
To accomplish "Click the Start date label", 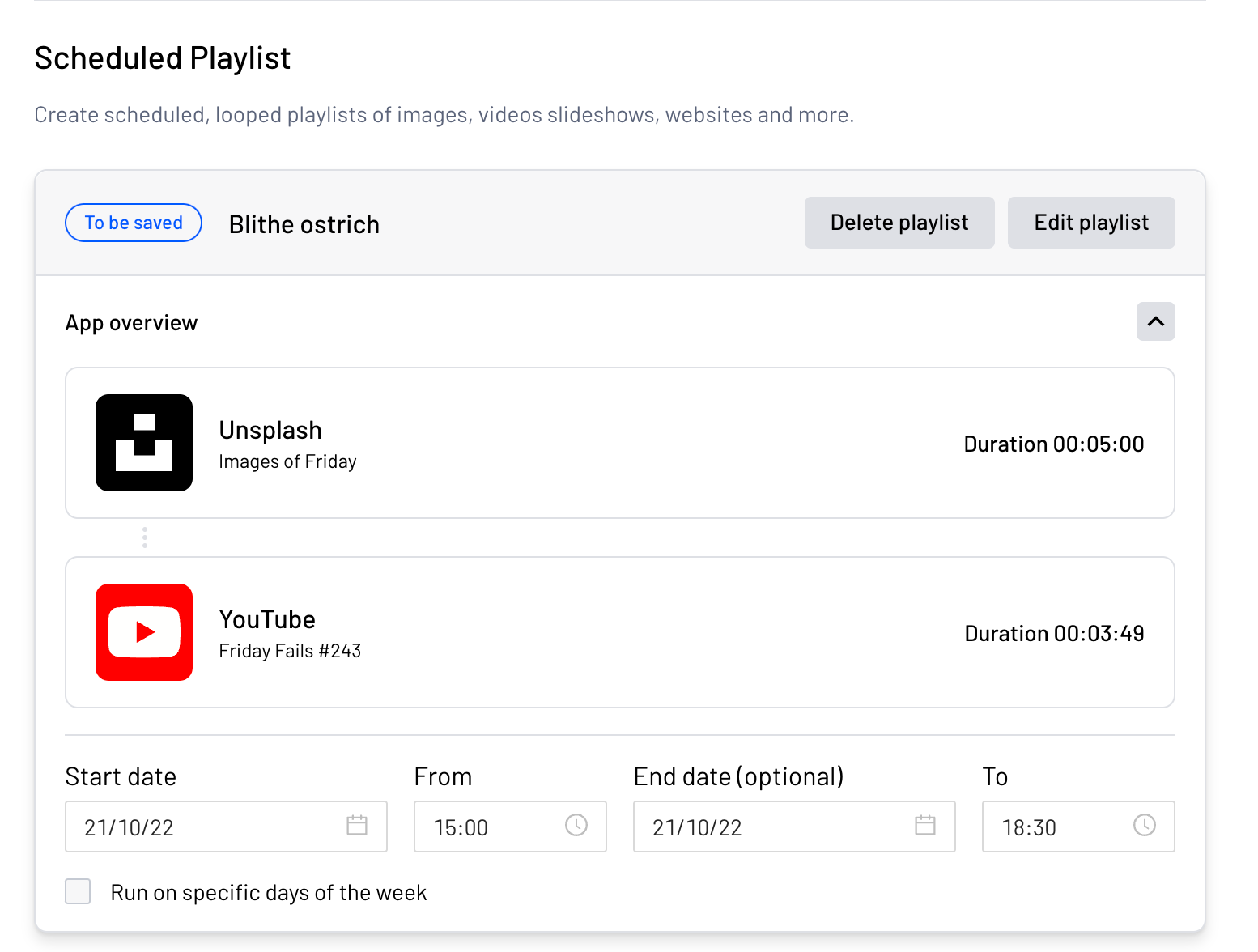I will 121,776.
